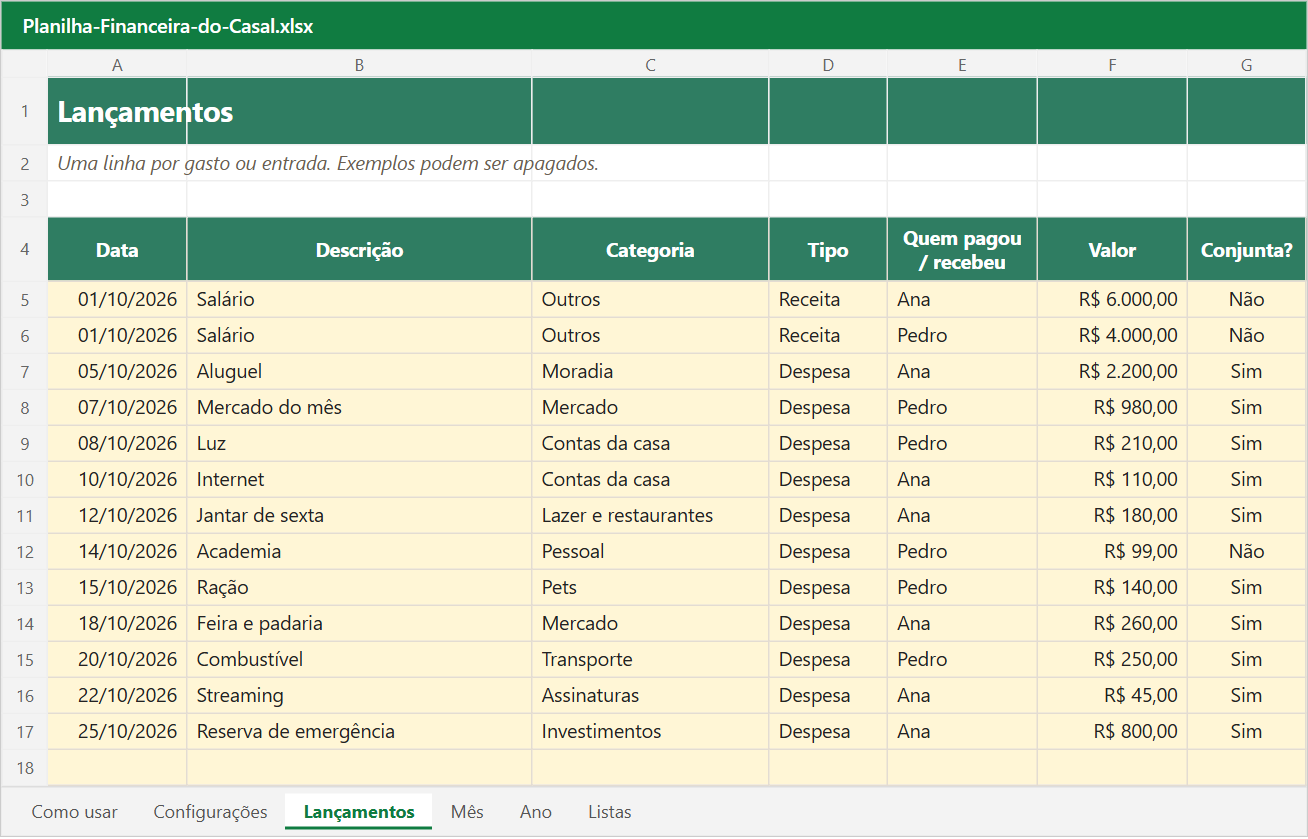Select the cell with date 05/10/2026
1308x839 pixels.
pos(117,372)
